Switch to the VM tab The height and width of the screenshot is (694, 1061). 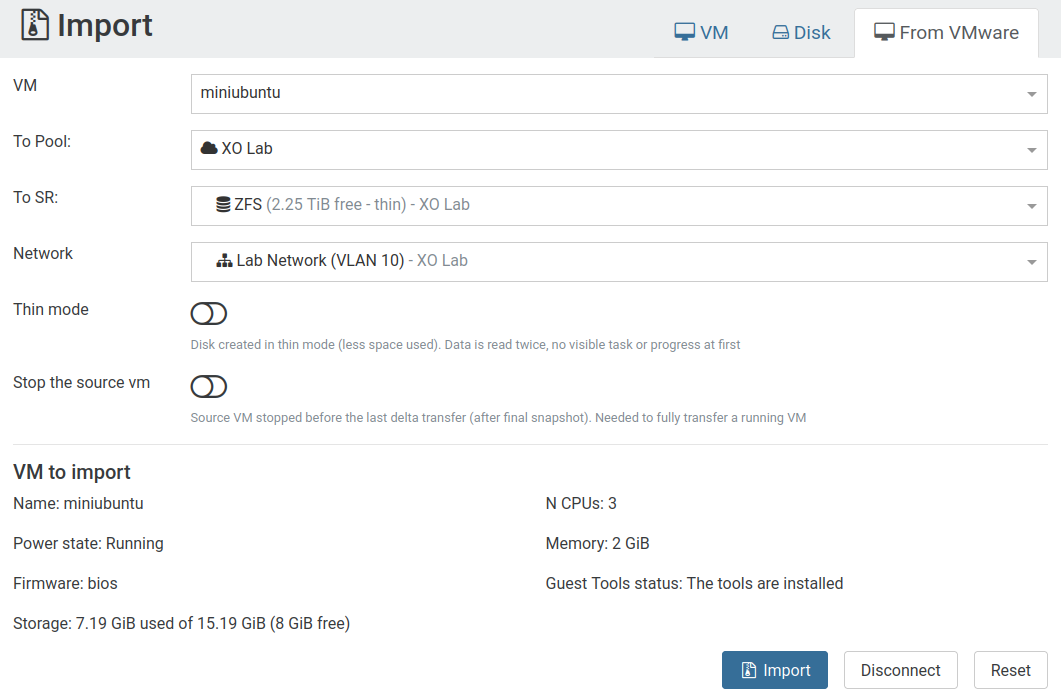pos(701,32)
